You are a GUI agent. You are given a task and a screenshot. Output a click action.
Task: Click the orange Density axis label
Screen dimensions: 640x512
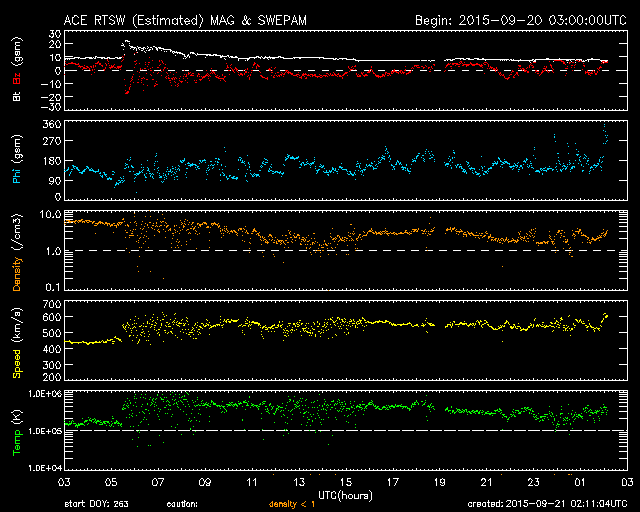point(17,249)
